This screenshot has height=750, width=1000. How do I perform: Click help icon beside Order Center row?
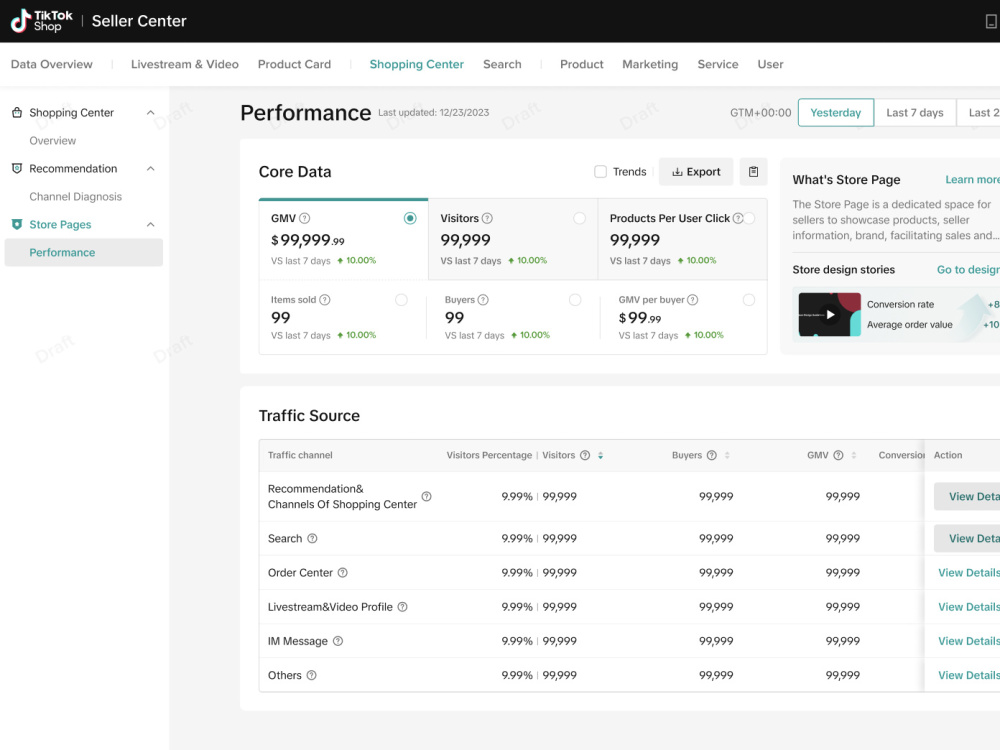click(342, 573)
